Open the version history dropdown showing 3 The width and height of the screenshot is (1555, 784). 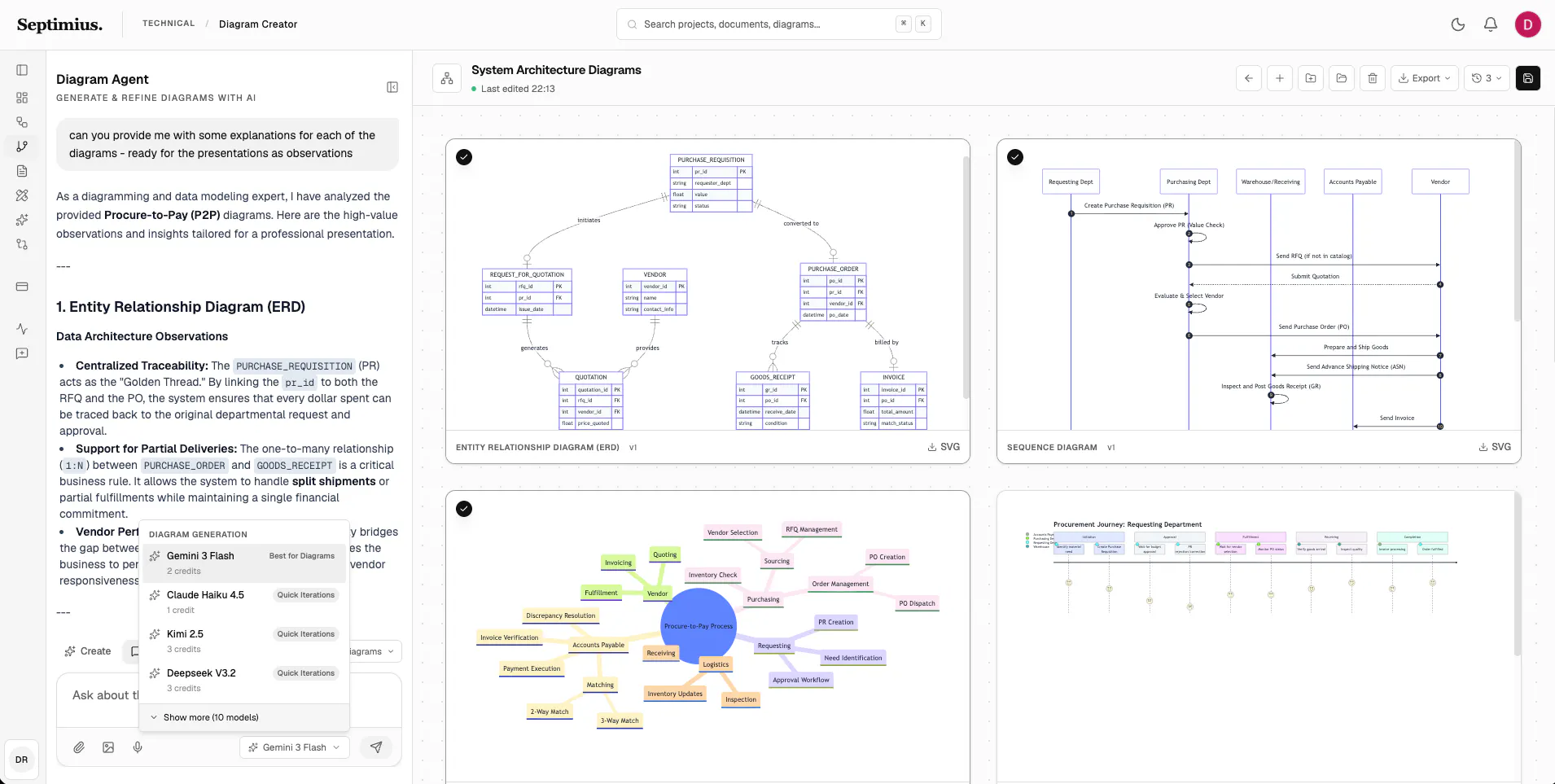pos(1487,78)
